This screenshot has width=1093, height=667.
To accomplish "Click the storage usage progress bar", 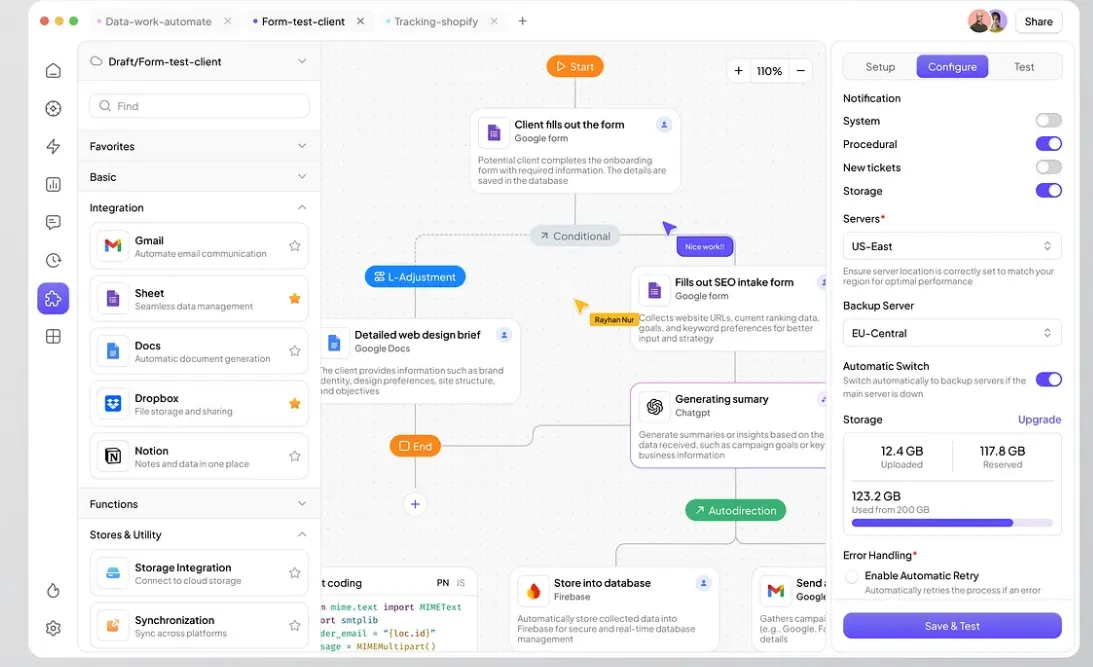I will pyautogui.click(x=951, y=523).
